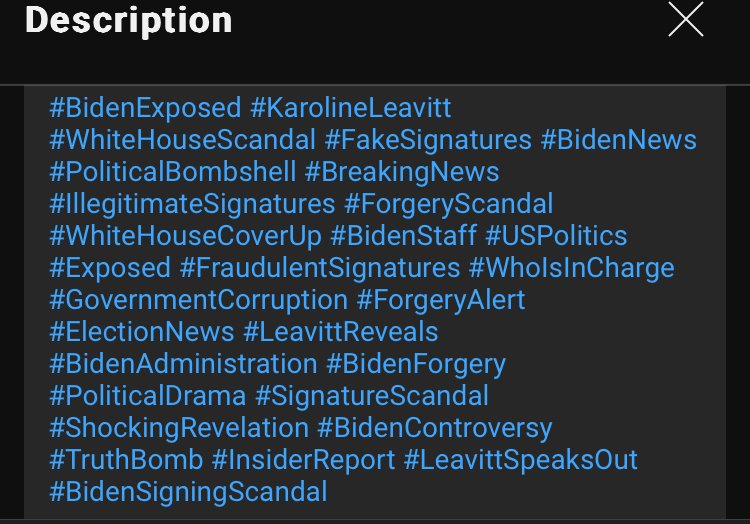Click the #USPolitics hashtag
The image size is (750, 524).
(556, 235)
